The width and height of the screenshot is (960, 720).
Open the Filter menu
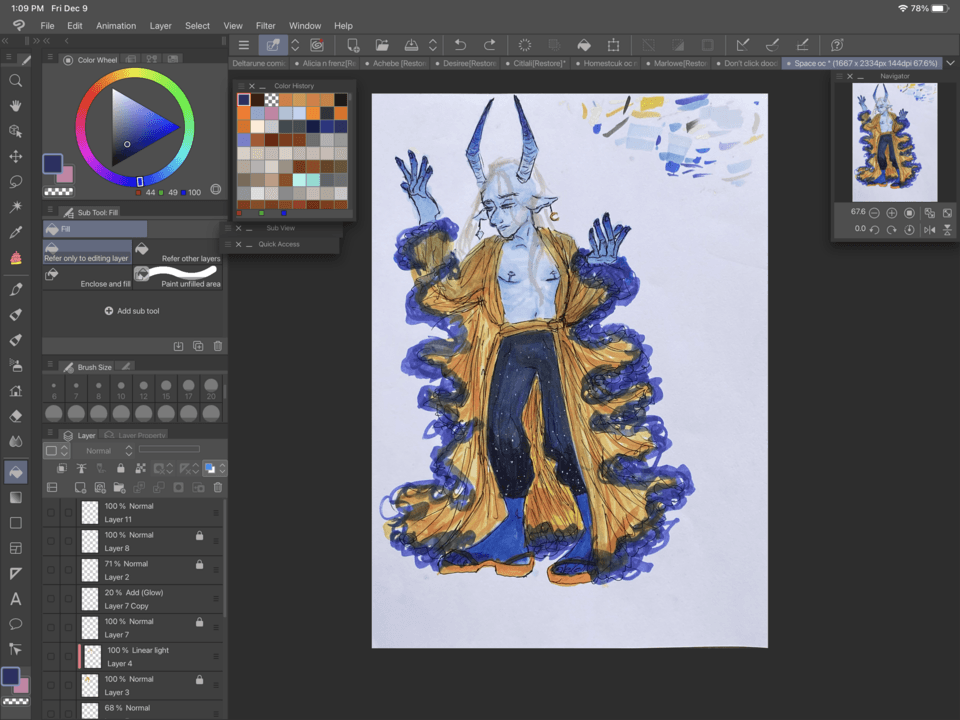265,26
